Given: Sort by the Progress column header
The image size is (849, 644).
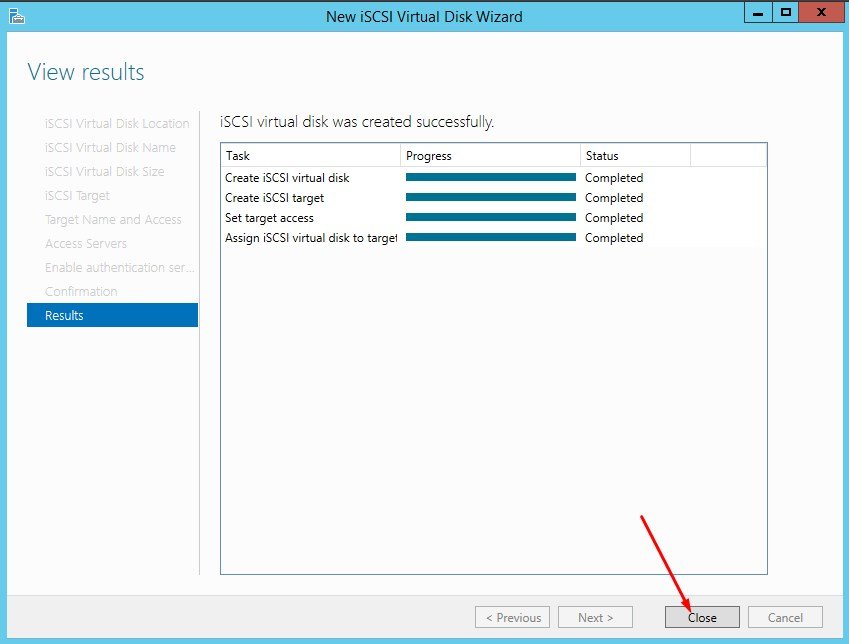Looking at the screenshot, I should pyautogui.click(x=490, y=155).
